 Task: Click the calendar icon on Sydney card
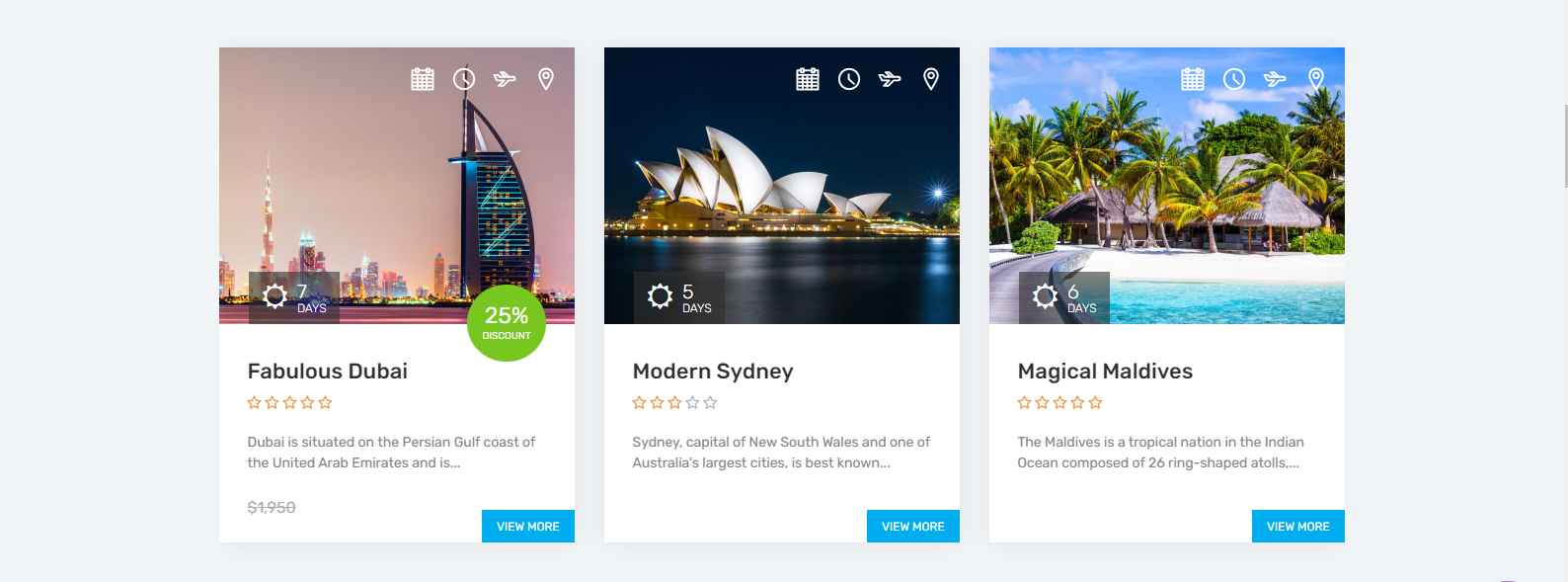(x=808, y=79)
